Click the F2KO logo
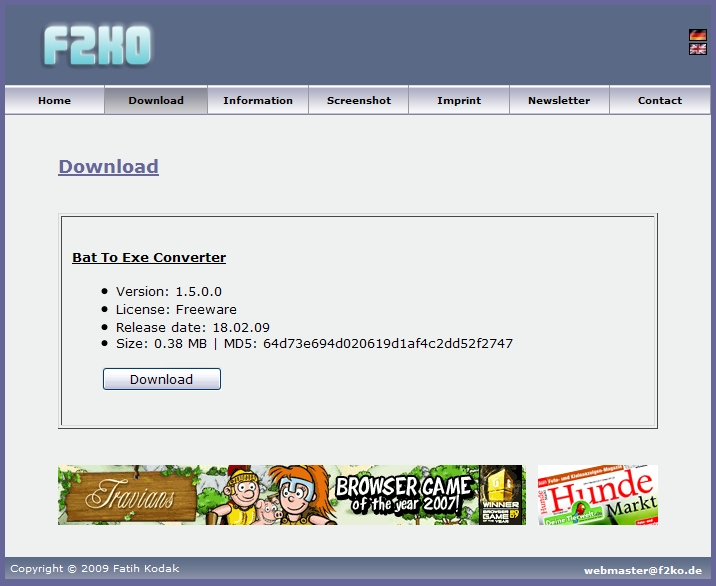This screenshot has width=716, height=586. [x=97, y=46]
